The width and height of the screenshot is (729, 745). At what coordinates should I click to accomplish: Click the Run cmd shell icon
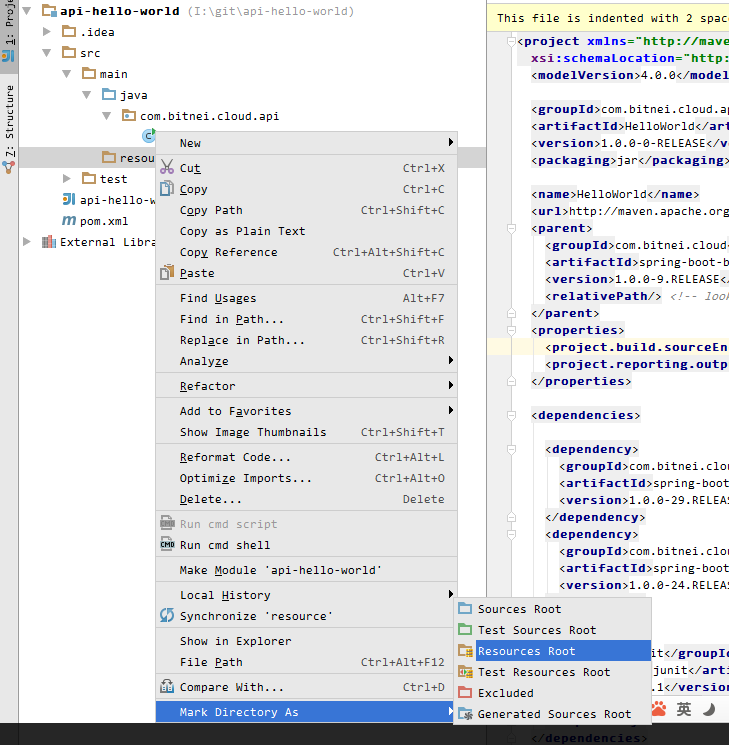coord(167,544)
